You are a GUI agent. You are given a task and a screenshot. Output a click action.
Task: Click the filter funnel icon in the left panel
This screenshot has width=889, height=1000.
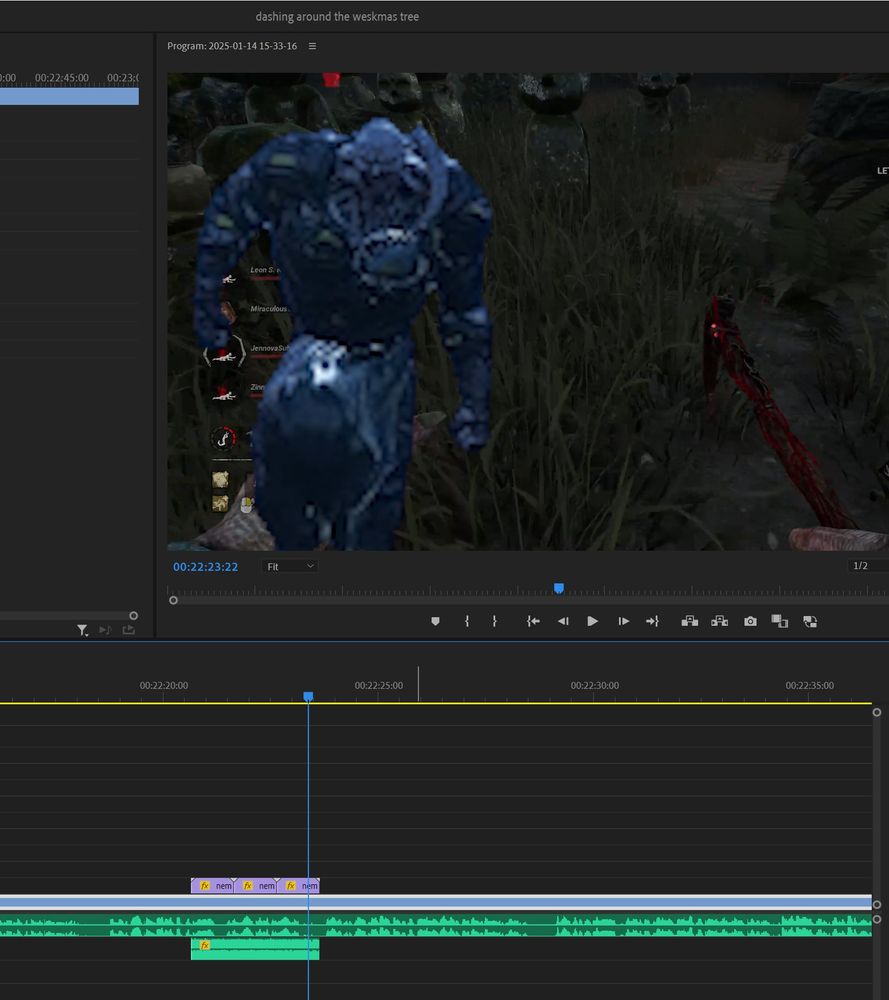83,630
